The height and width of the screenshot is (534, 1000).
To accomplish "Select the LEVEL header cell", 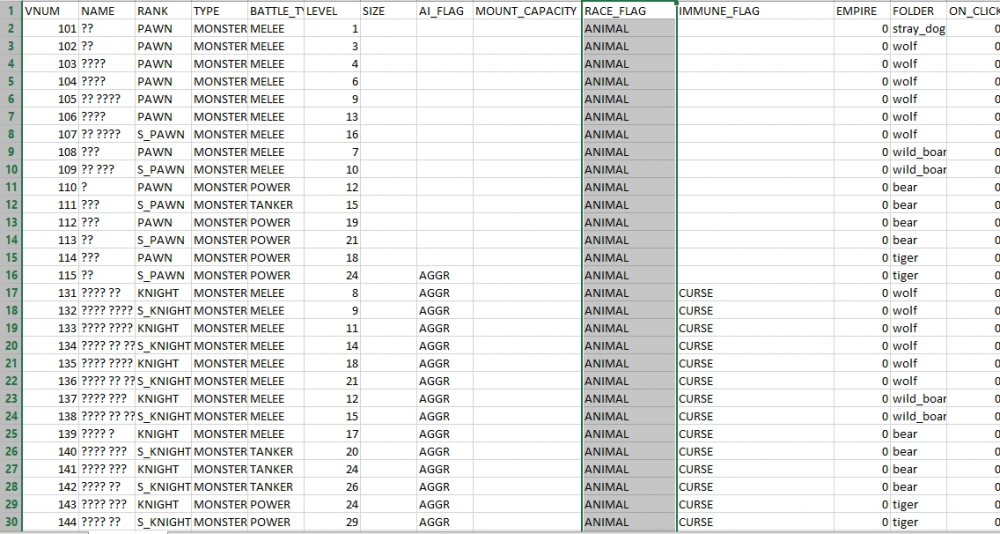I will point(332,11).
